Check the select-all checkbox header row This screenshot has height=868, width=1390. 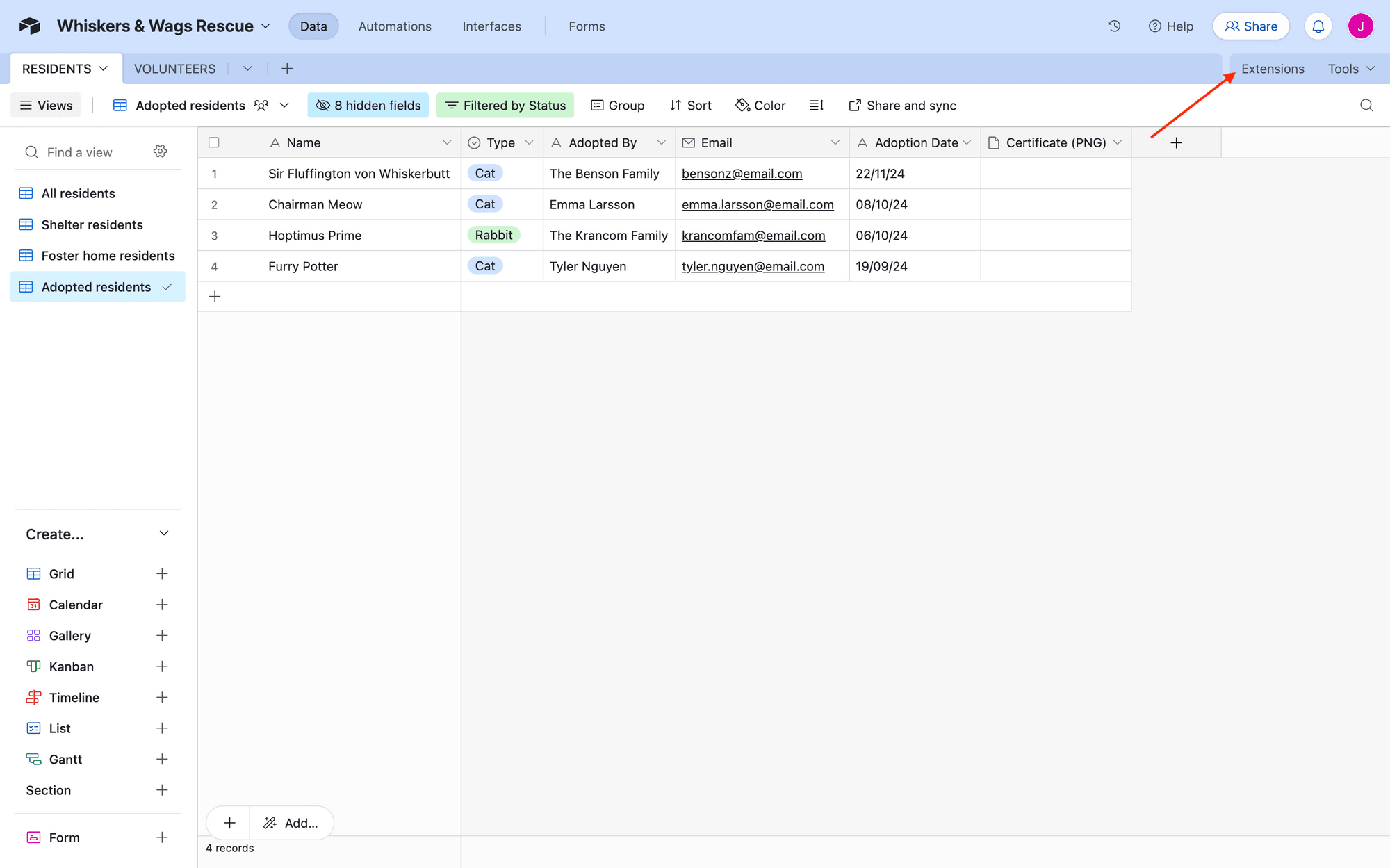(x=214, y=142)
